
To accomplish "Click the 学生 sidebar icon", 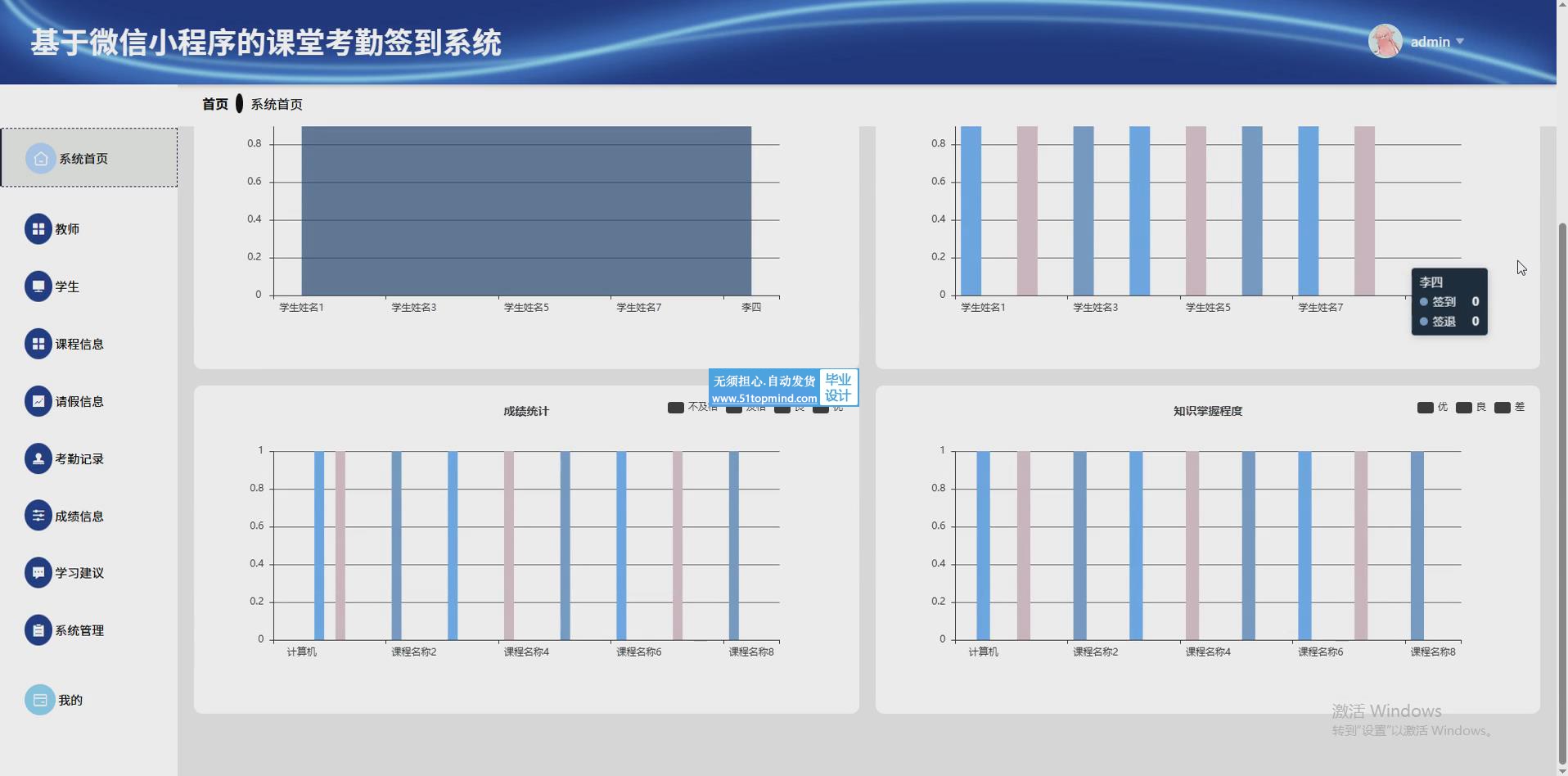I will (x=38, y=286).
